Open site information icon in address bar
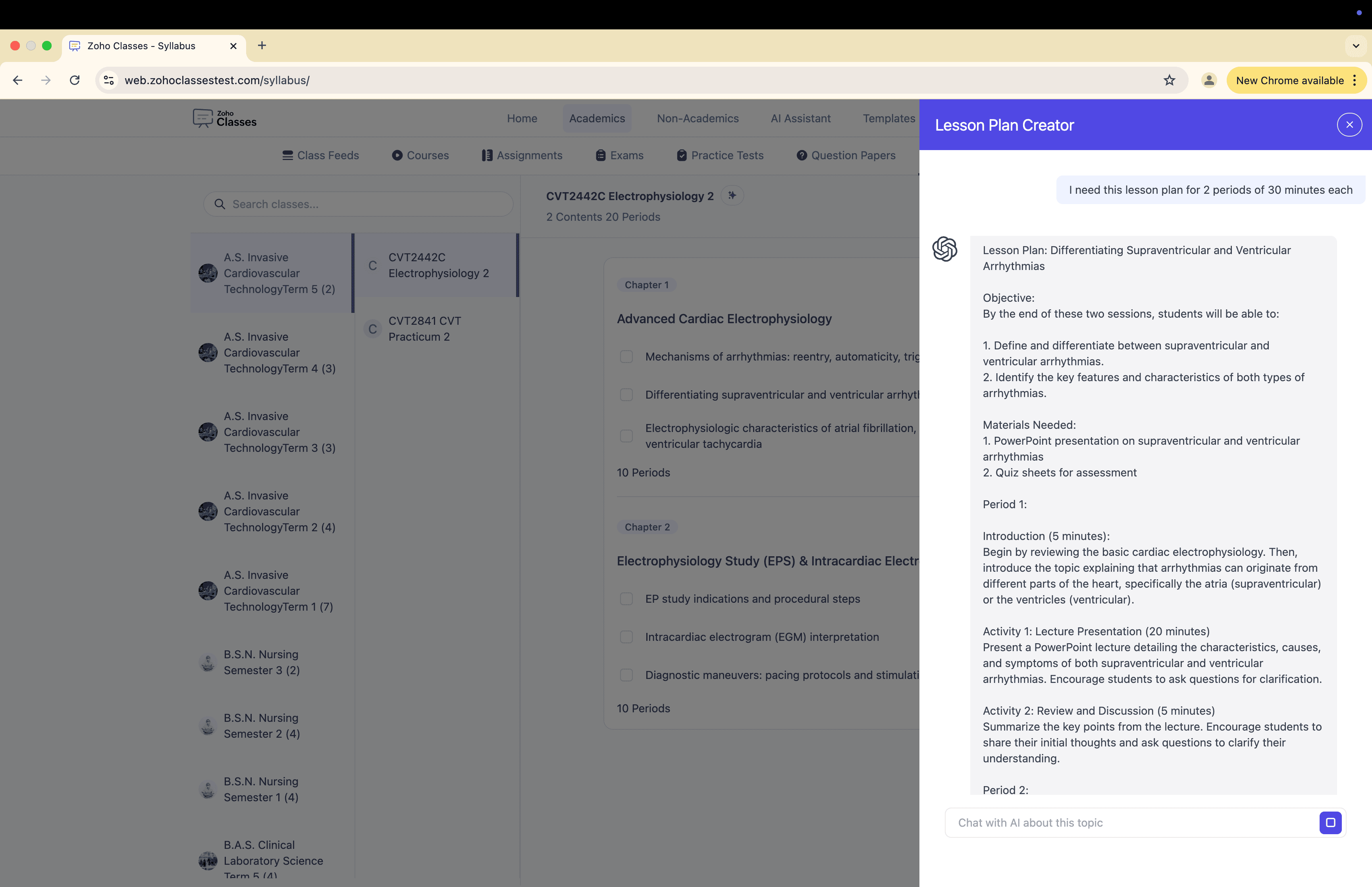1372x887 pixels. coord(109,80)
